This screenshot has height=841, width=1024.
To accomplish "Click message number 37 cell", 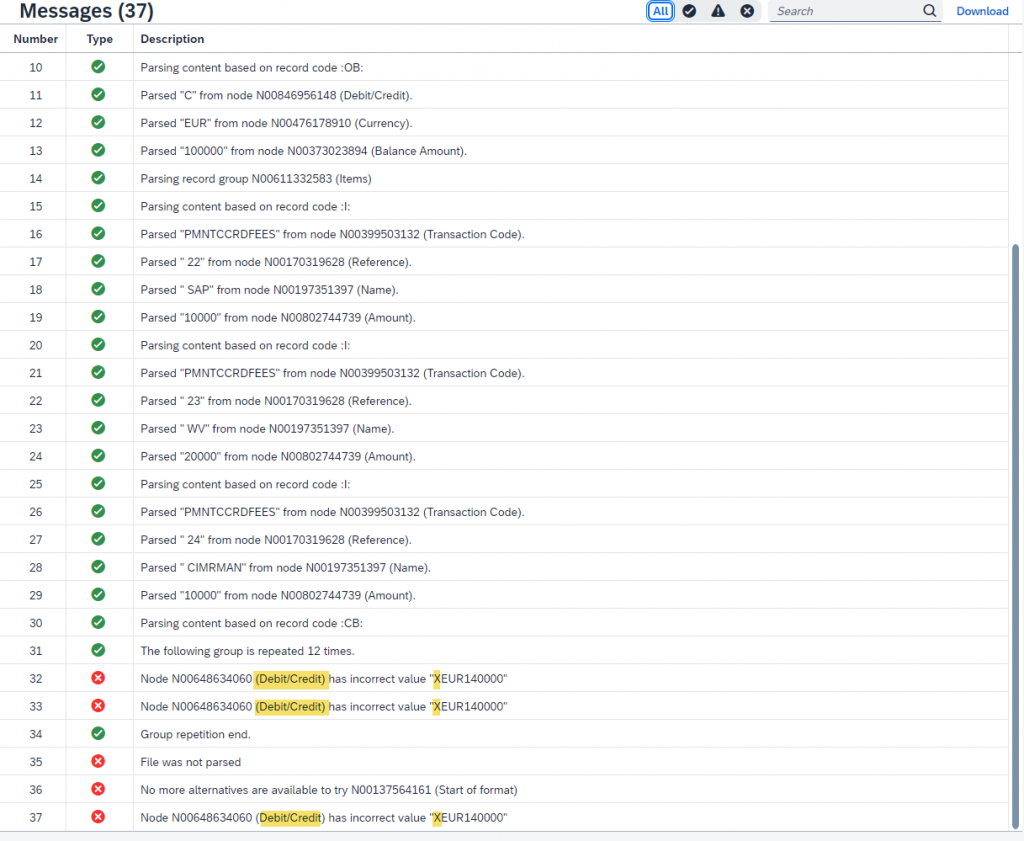I will tap(35, 817).
